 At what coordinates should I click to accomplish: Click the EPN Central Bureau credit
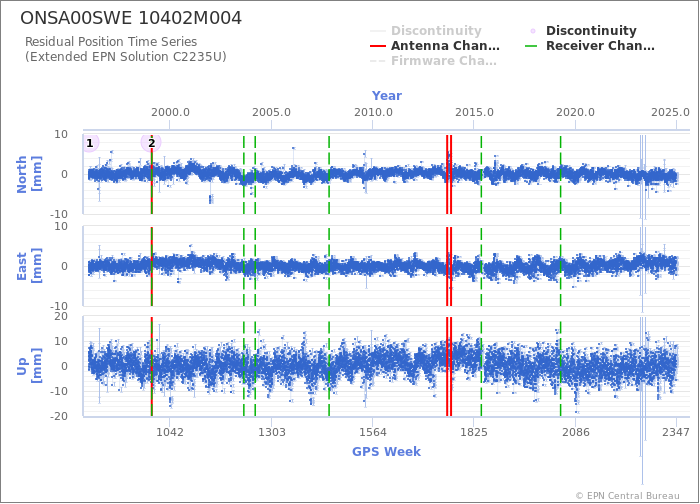click(628, 496)
